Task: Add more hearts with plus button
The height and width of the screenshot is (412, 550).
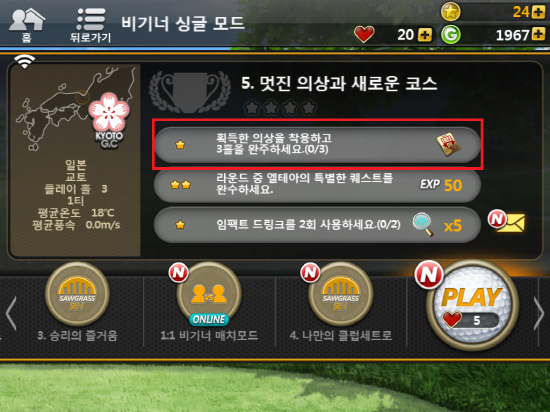Action: point(425,35)
